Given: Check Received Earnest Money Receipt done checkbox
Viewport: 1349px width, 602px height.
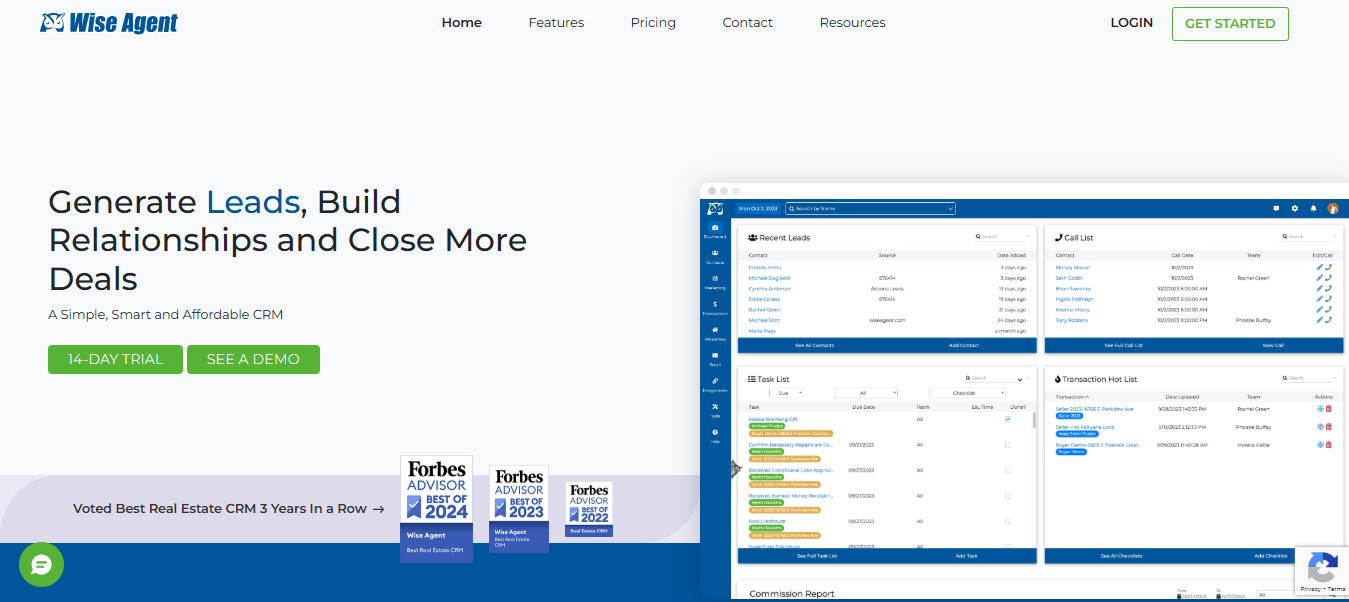Looking at the screenshot, I should [1007, 495].
